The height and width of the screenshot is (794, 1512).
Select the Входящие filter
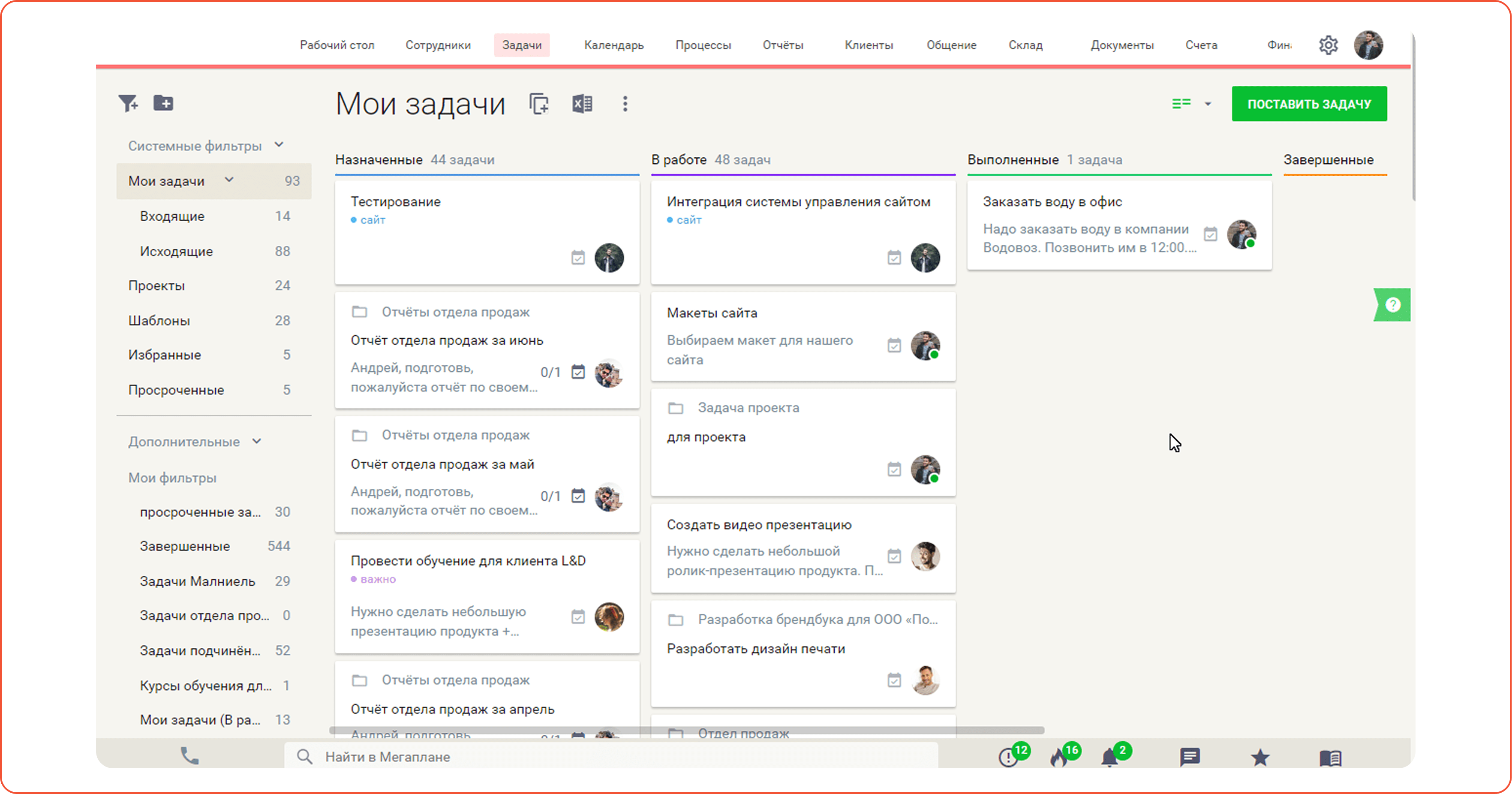[214, 217]
